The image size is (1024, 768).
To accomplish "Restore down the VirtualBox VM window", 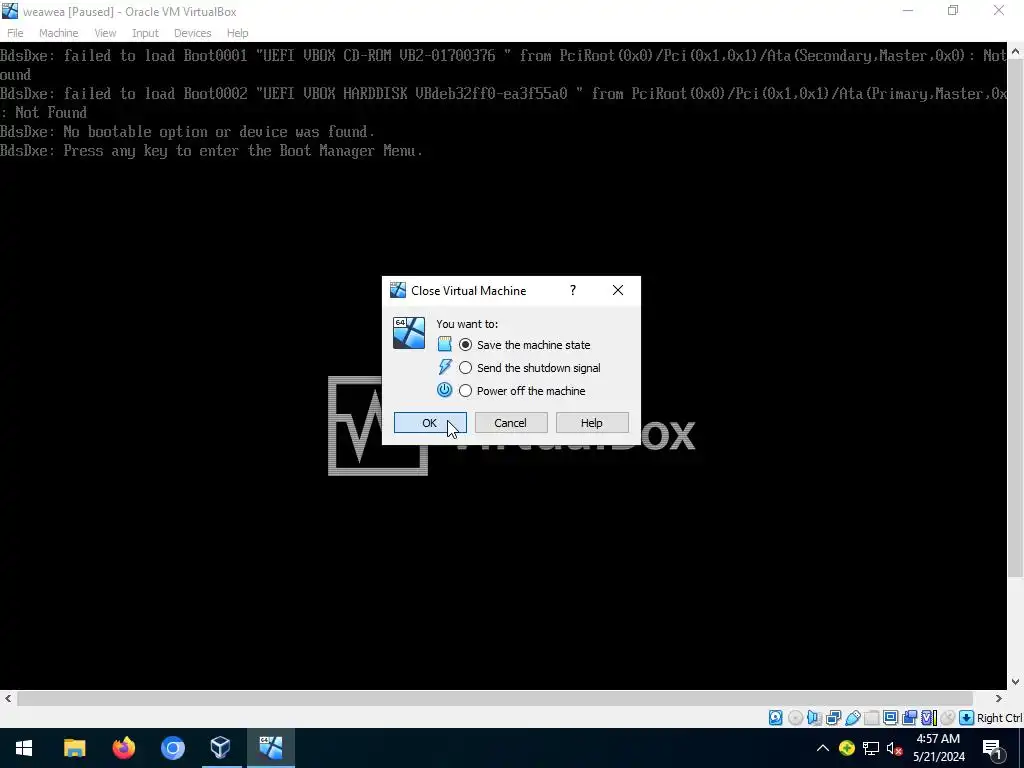I will coord(953,11).
